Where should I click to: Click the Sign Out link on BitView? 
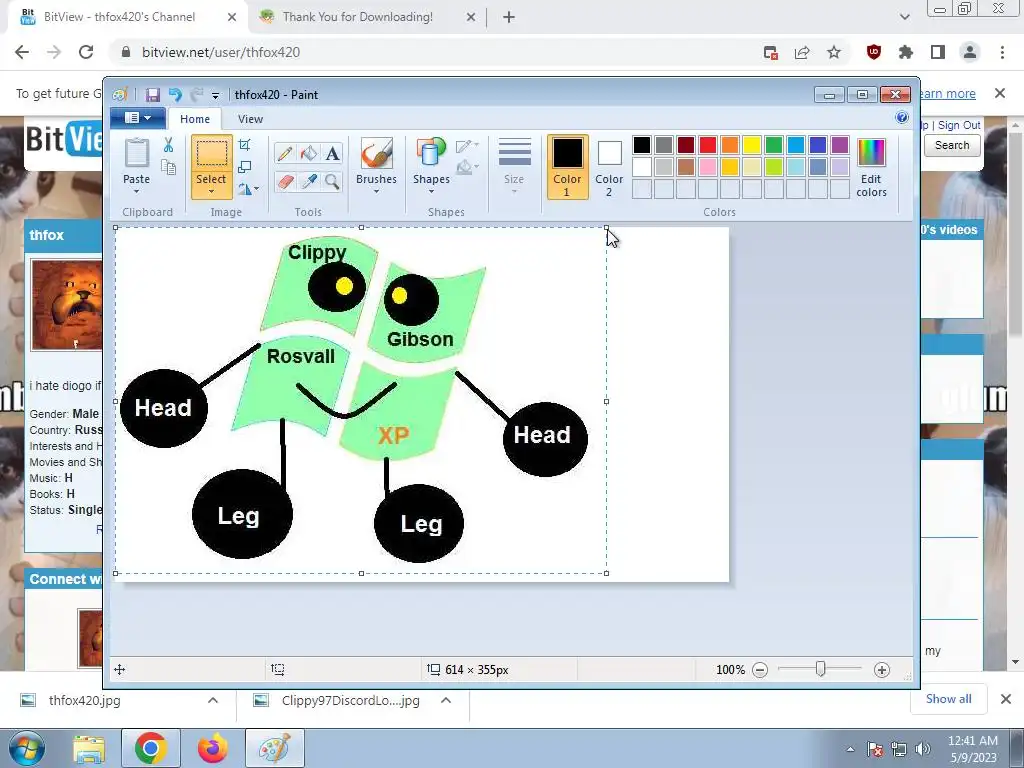tap(959, 125)
